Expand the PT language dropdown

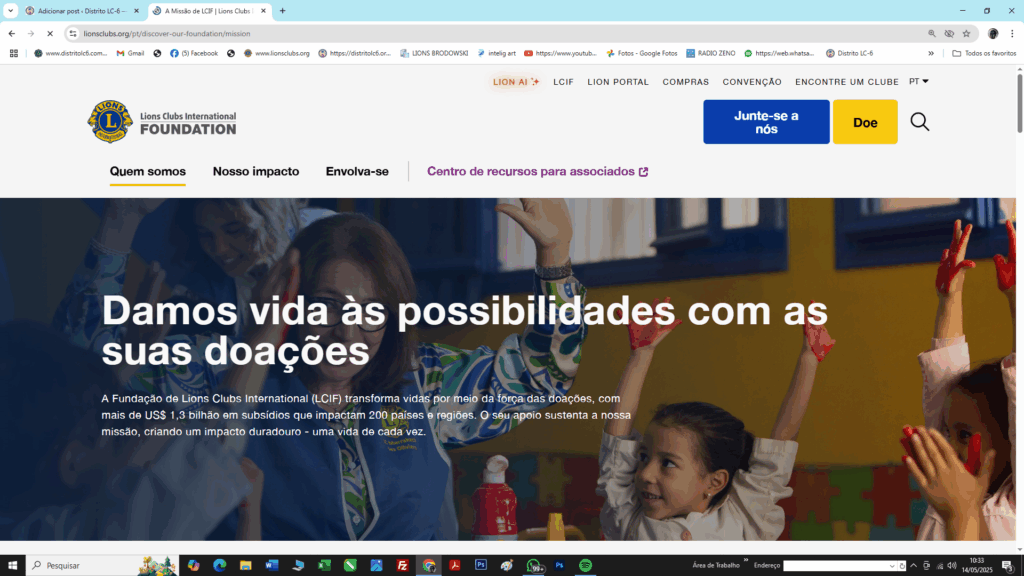(x=918, y=82)
